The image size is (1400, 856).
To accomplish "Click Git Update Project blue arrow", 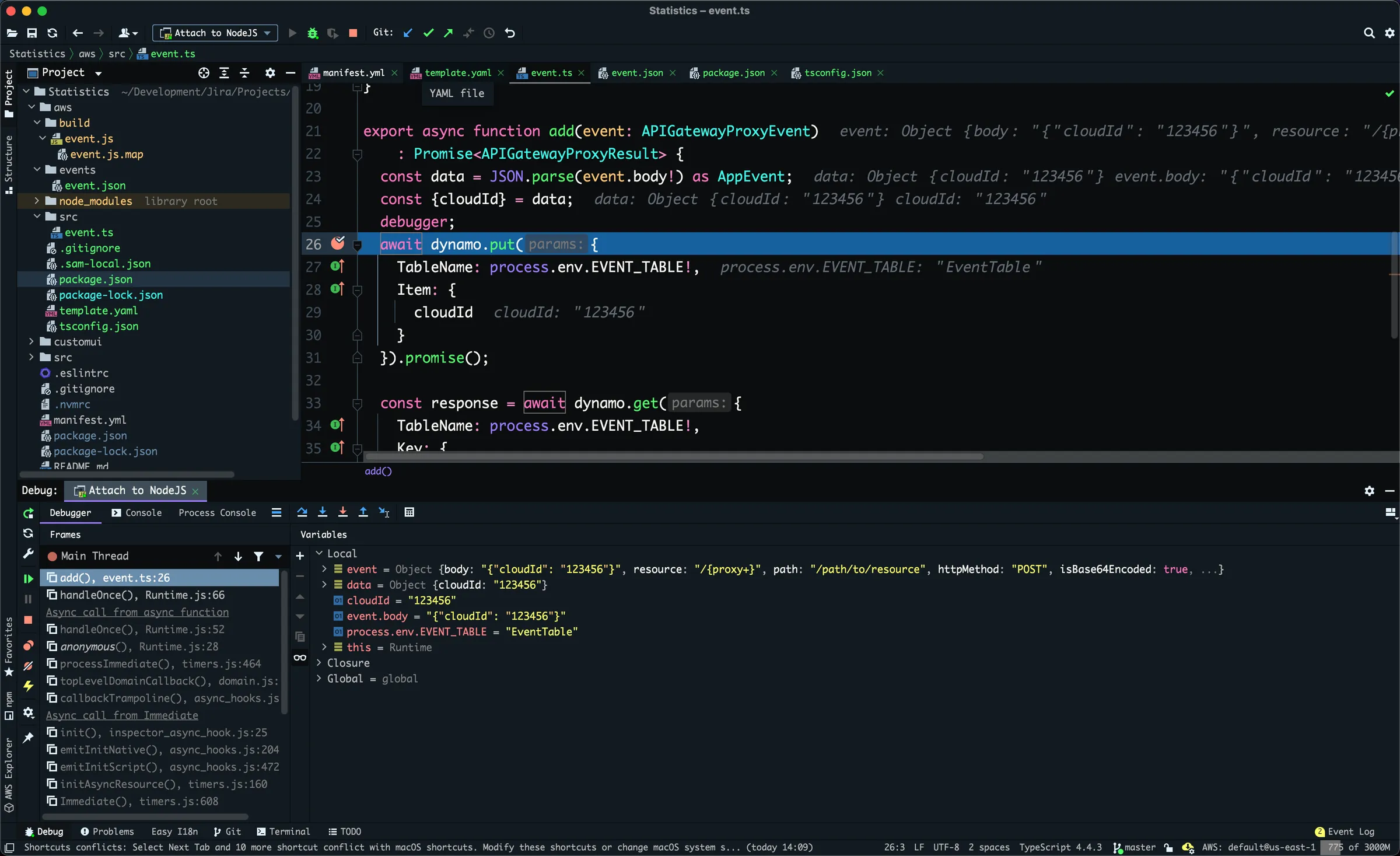I will [408, 33].
